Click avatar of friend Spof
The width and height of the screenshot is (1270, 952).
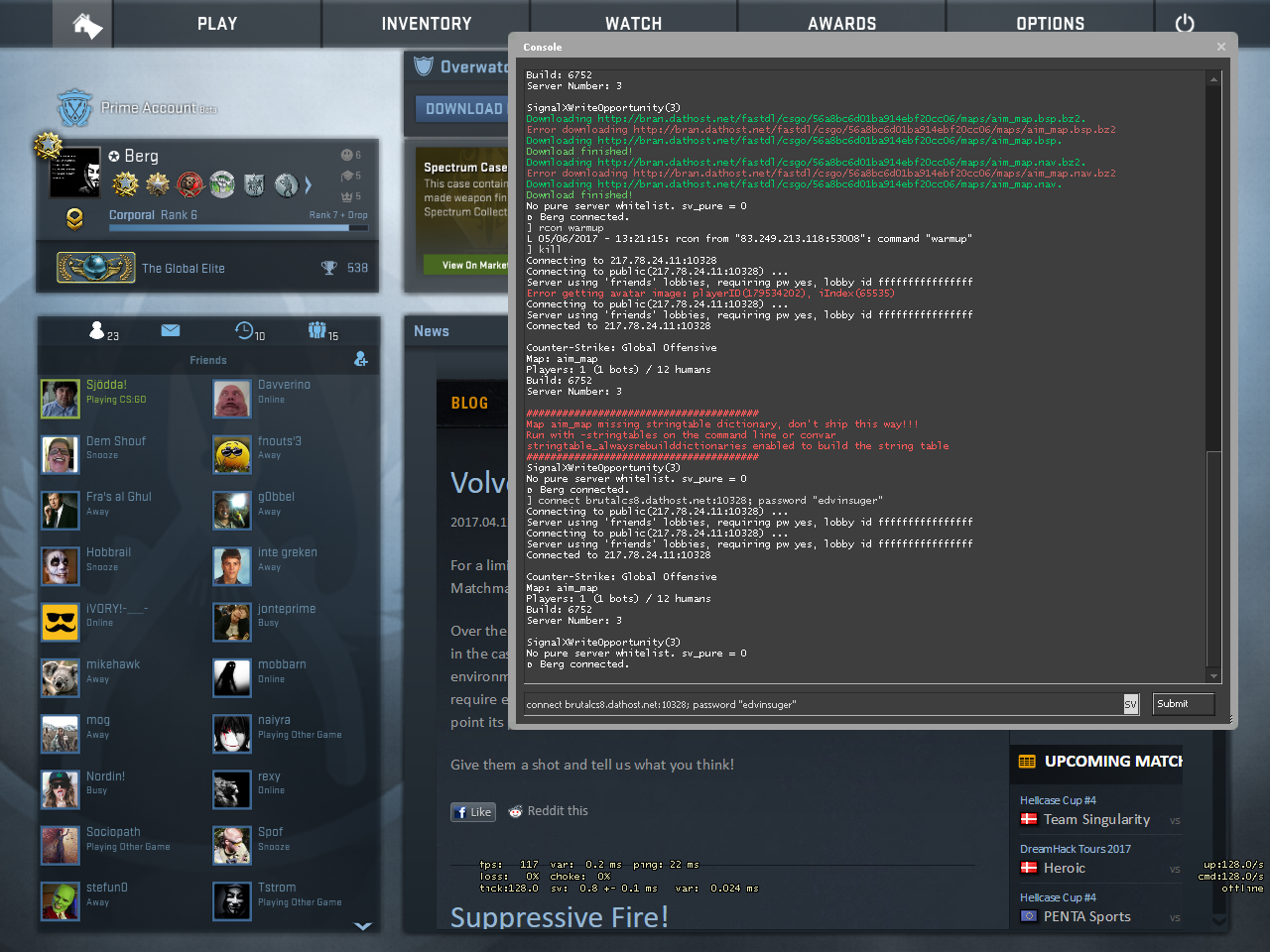click(x=232, y=845)
